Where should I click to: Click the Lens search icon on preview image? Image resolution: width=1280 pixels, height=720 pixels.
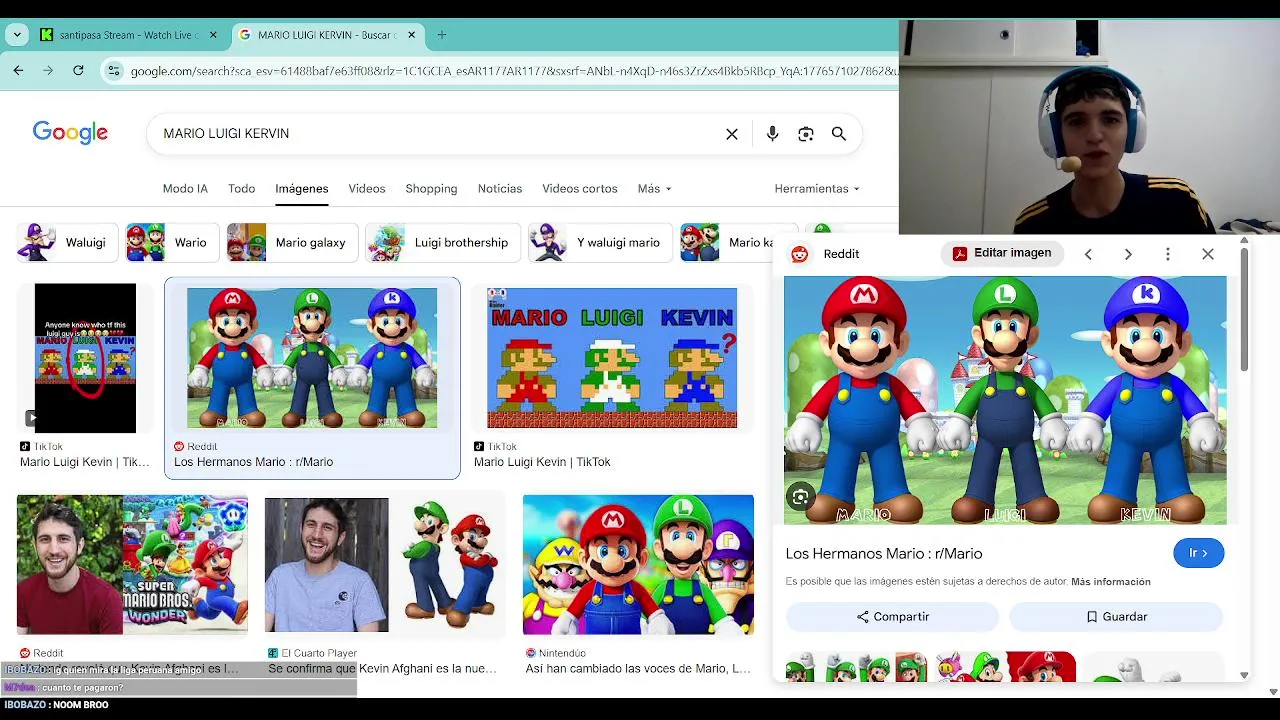tap(800, 496)
